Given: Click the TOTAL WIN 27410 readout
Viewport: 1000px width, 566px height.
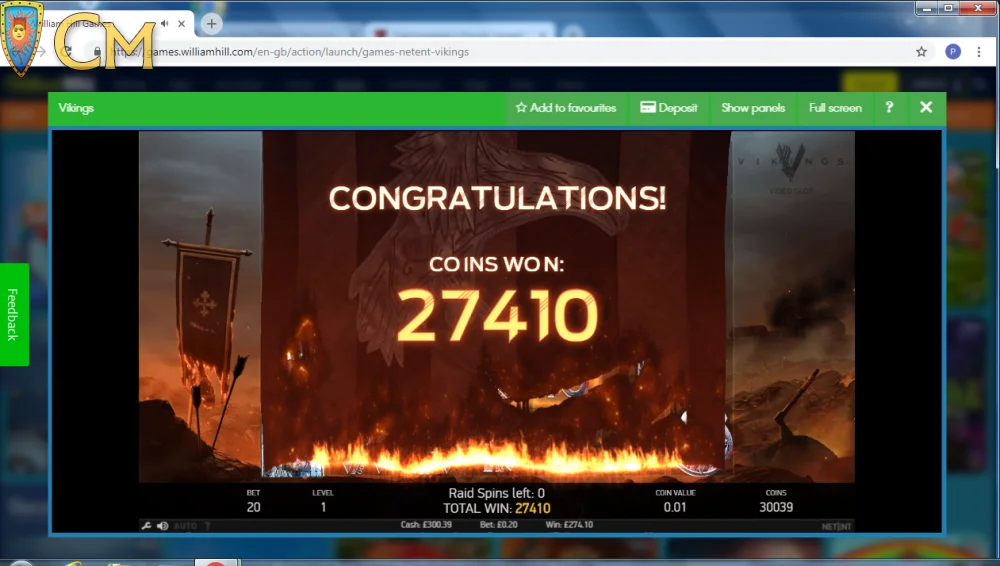Looking at the screenshot, I should 497,508.
